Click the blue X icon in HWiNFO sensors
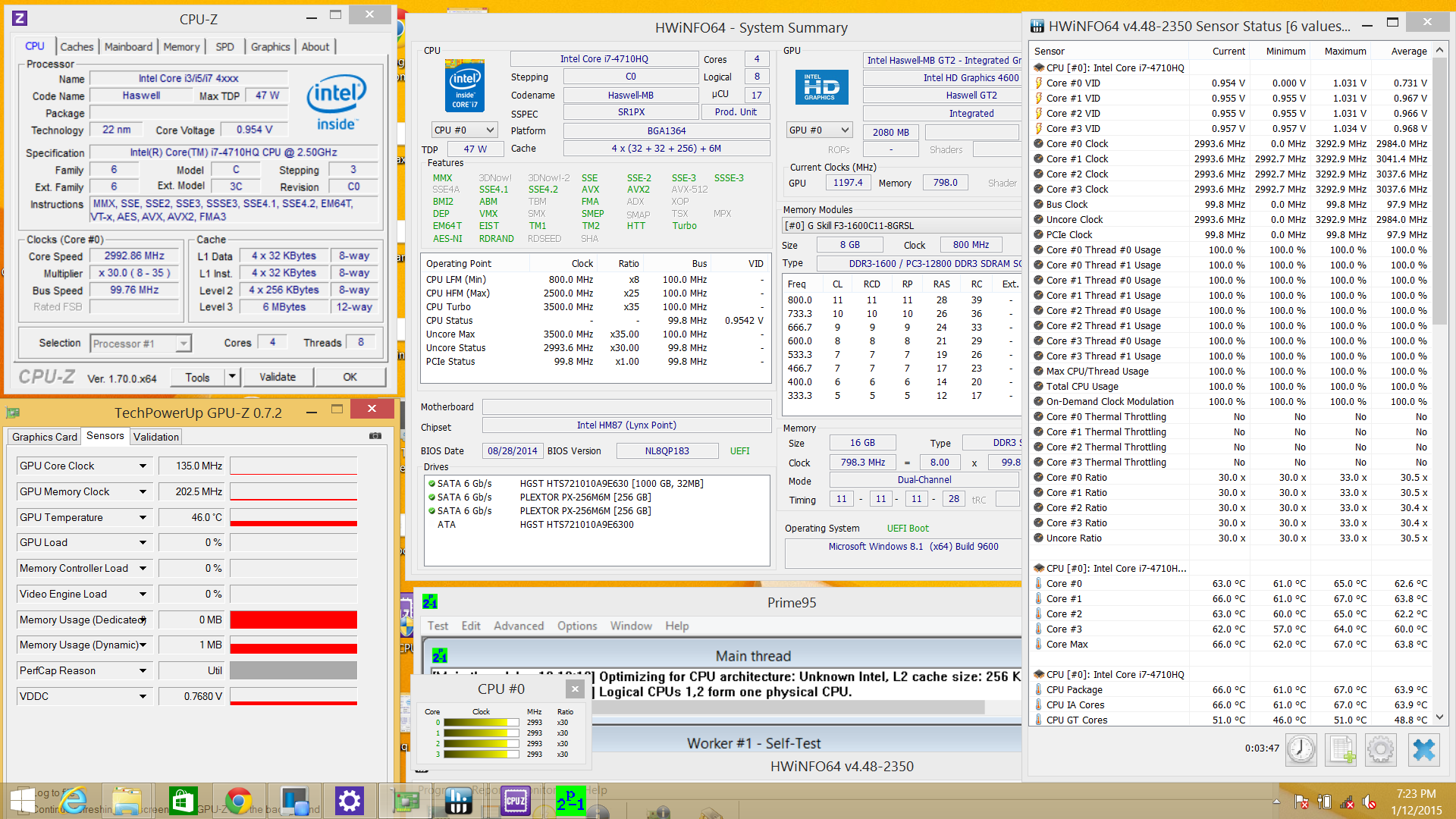 [x=1424, y=749]
